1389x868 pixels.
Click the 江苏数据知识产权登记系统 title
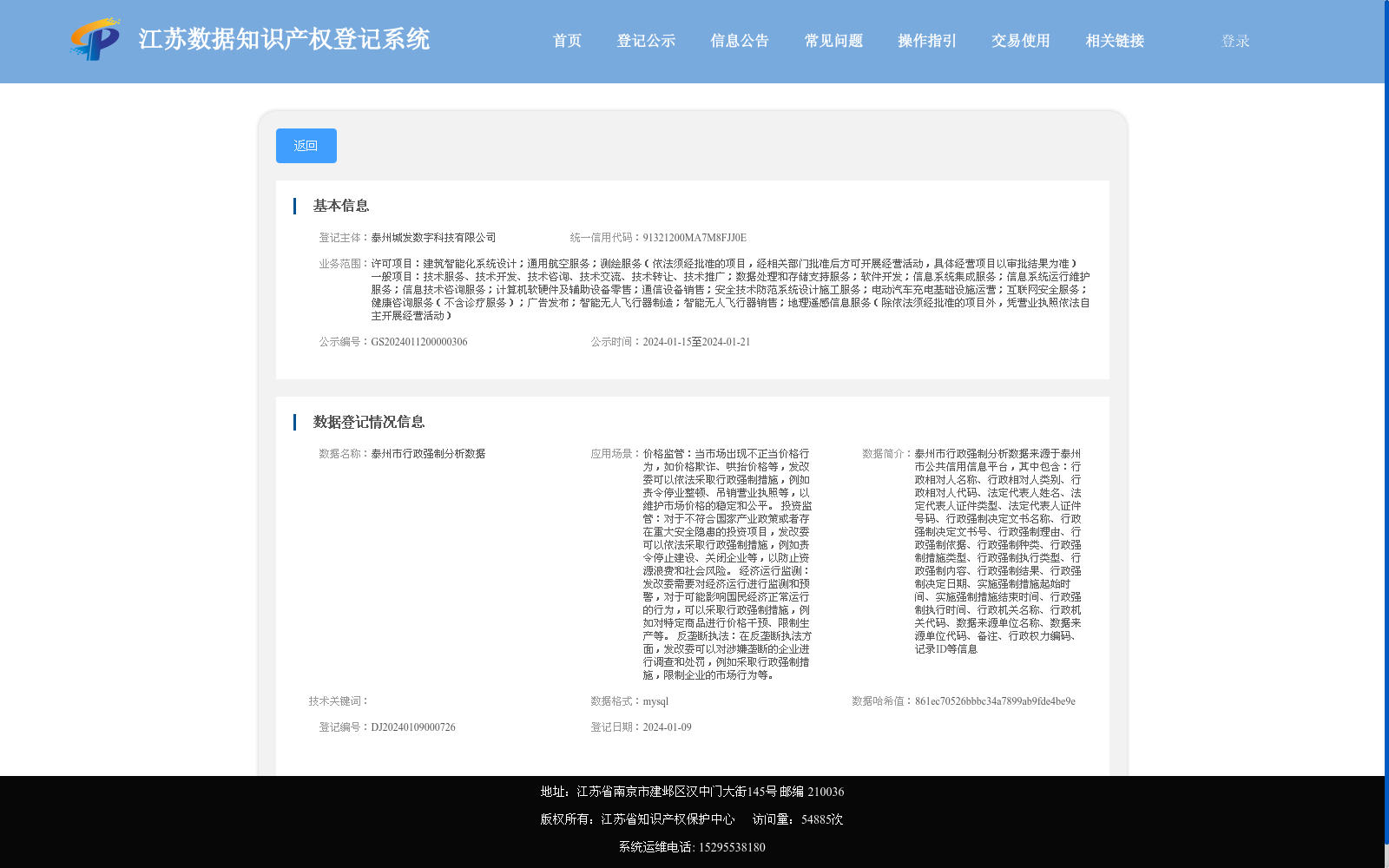coord(284,39)
